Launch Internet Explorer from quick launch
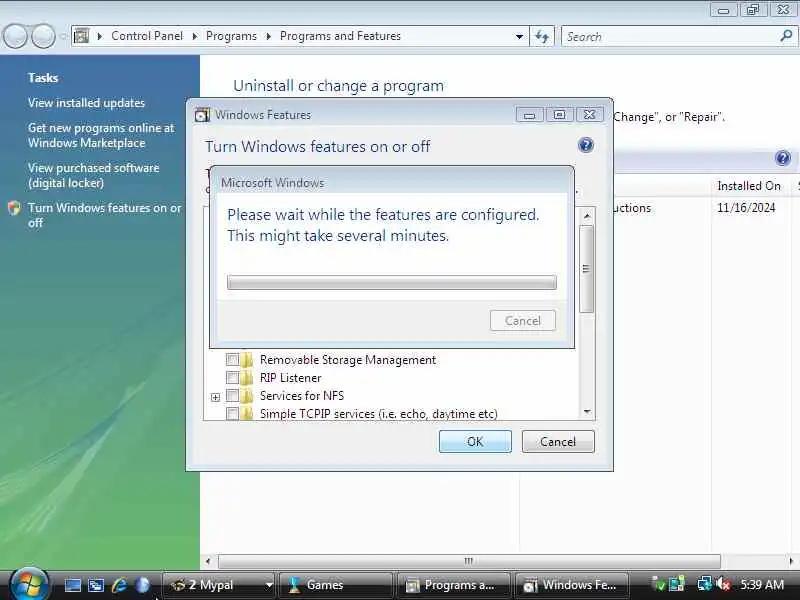This screenshot has height=600, width=800. click(119, 585)
